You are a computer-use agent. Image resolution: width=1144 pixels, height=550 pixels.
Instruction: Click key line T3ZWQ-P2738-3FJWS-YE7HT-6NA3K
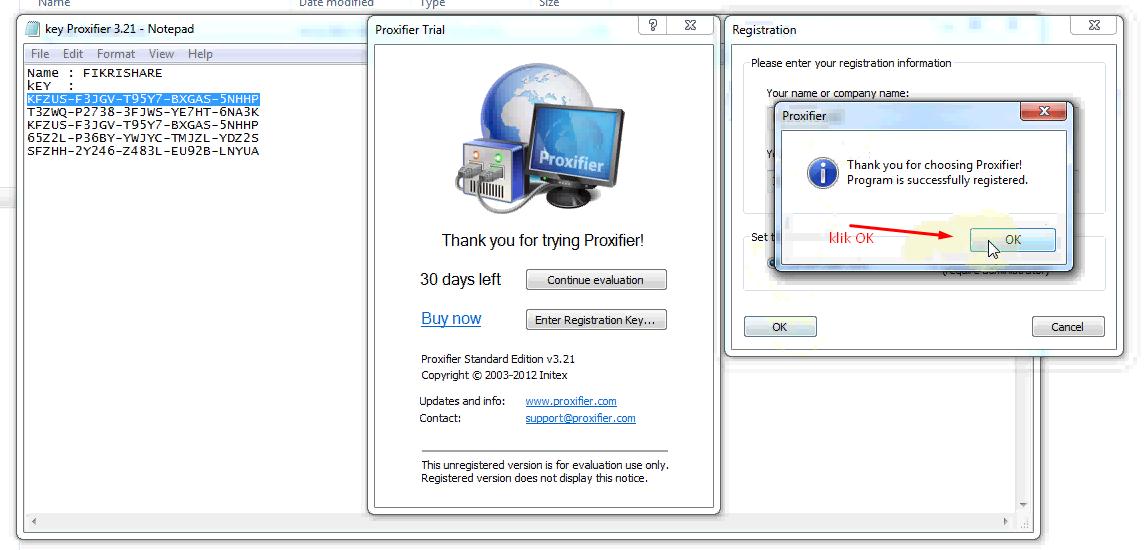(143, 112)
